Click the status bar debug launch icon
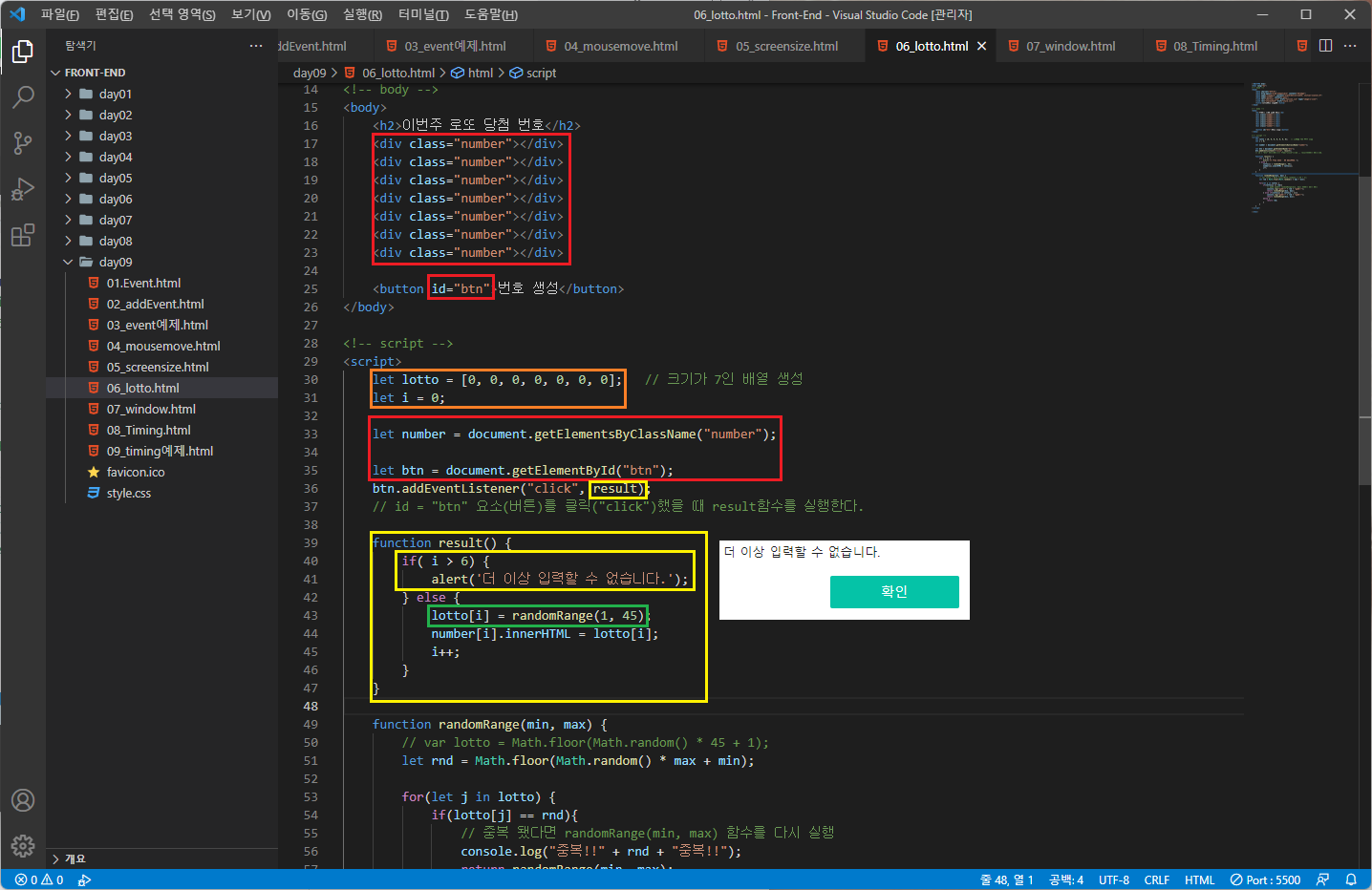 point(84,880)
